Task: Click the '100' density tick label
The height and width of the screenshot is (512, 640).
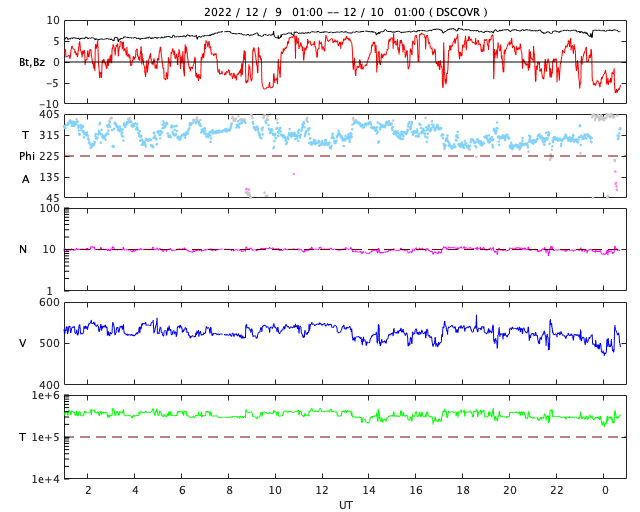Action: pos(49,208)
